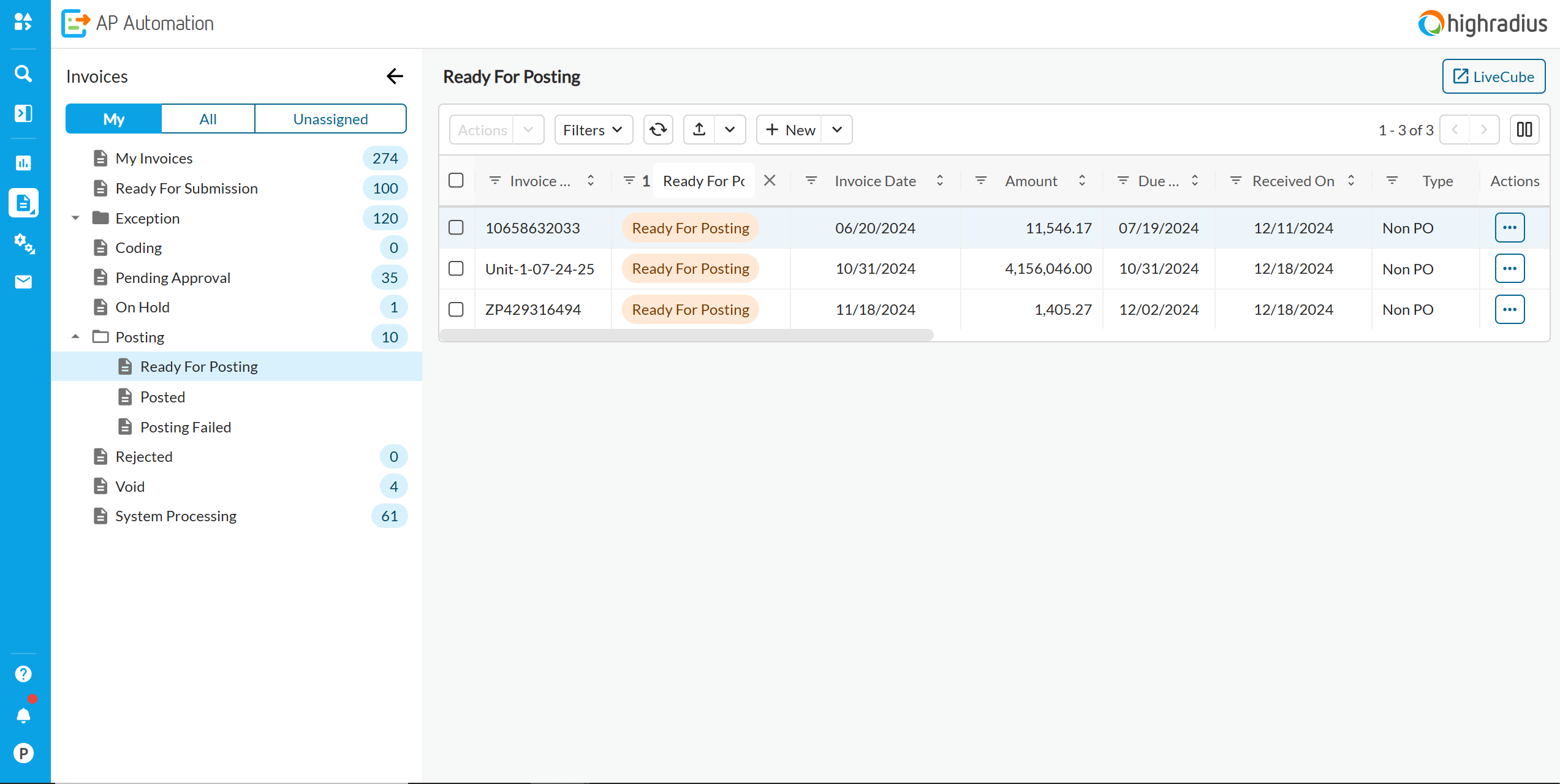Open the expand panel icon in sidebar

point(23,113)
